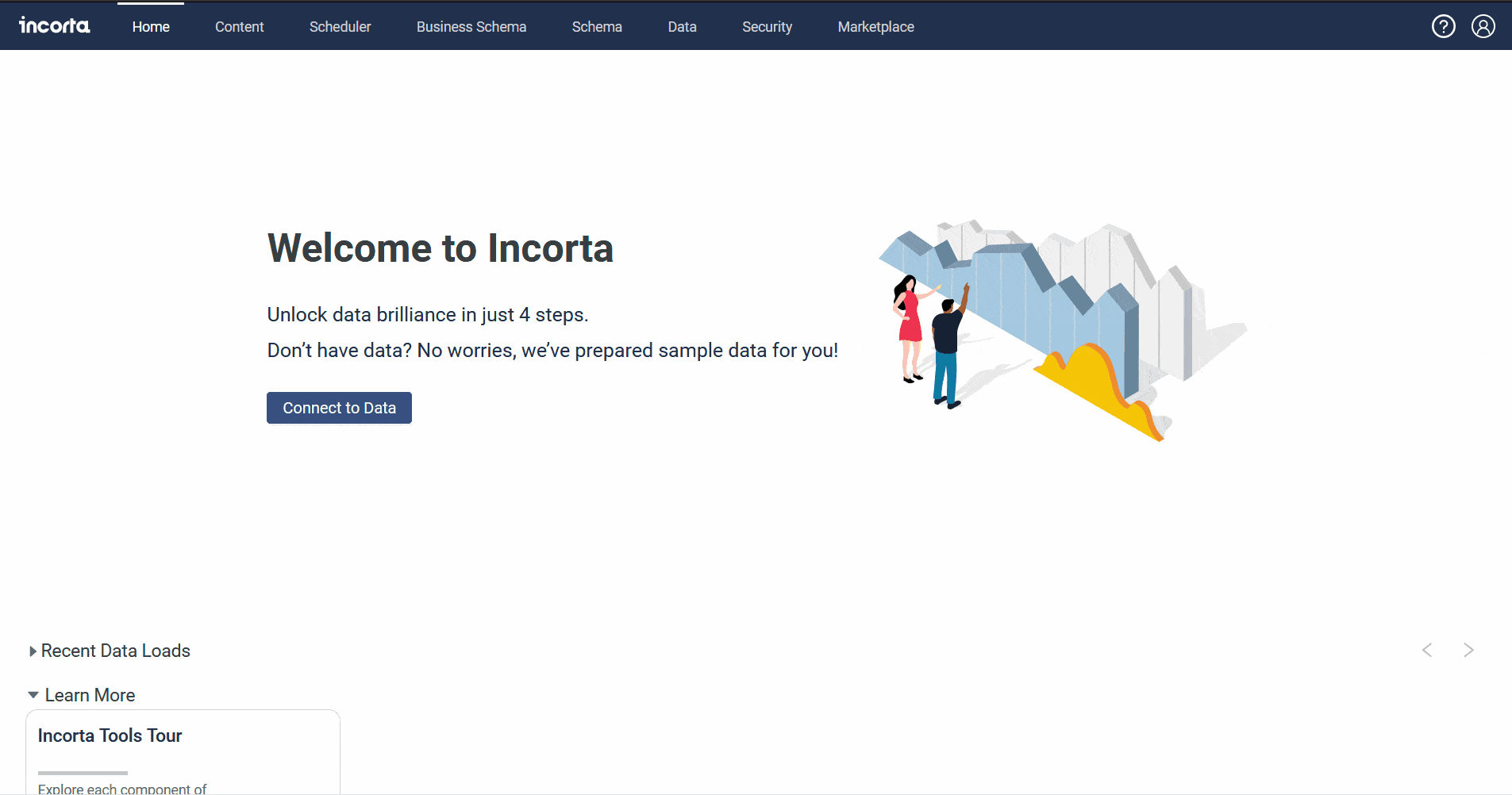
Task: Click the Recent Data Loads disclosure triangle
Action: pos(33,651)
